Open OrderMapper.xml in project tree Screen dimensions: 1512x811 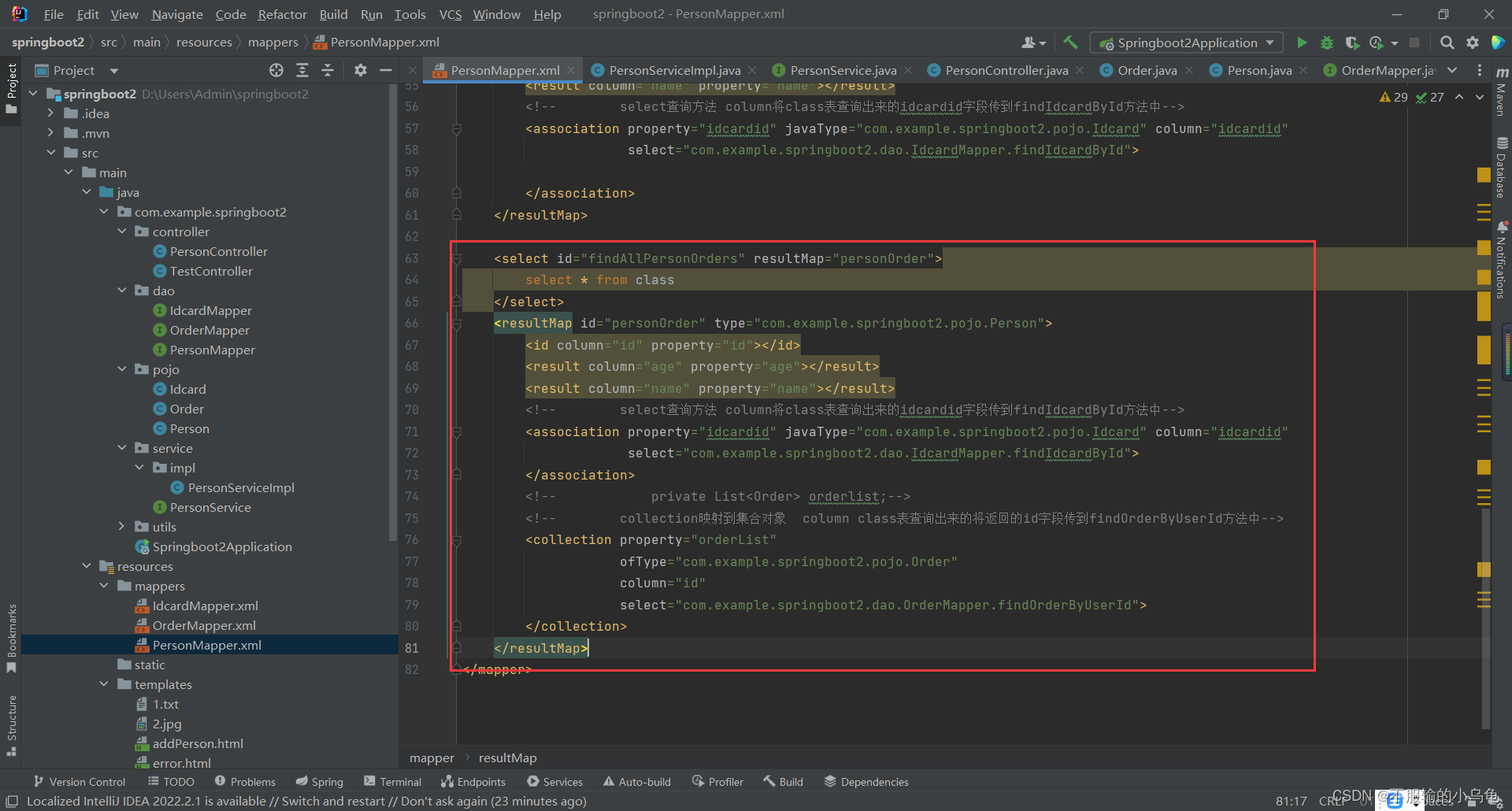pos(204,625)
